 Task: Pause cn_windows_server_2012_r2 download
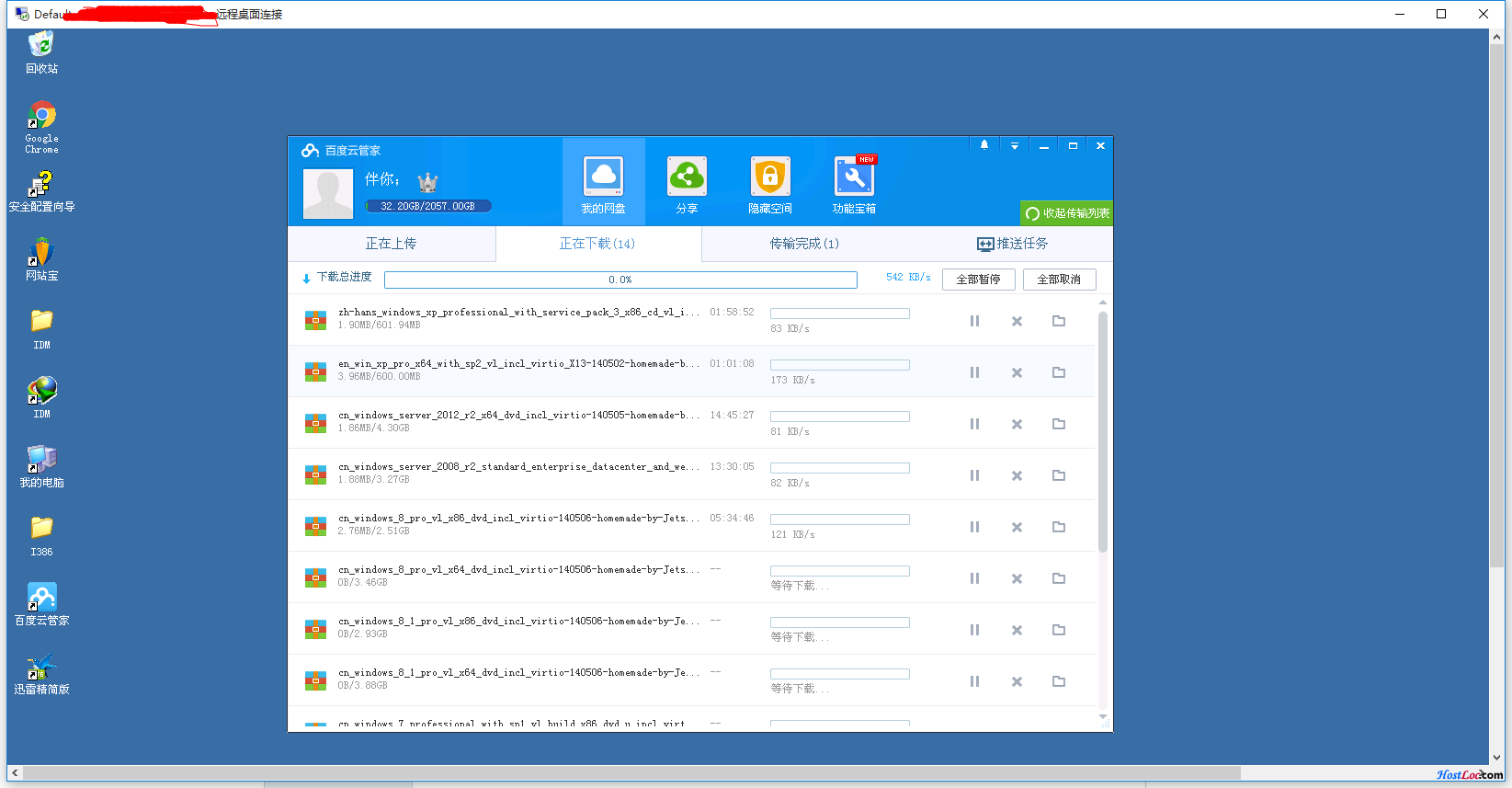(x=974, y=424)
